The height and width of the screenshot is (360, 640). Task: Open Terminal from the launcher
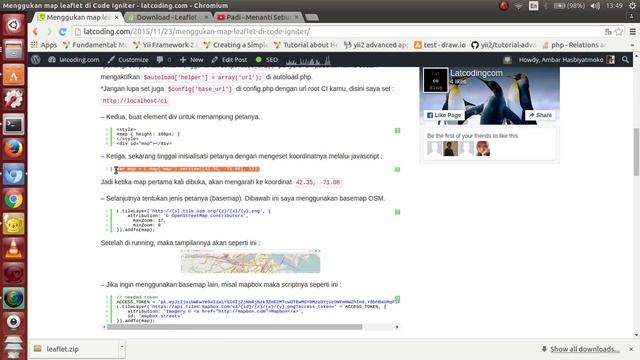(x=13, y=124)
